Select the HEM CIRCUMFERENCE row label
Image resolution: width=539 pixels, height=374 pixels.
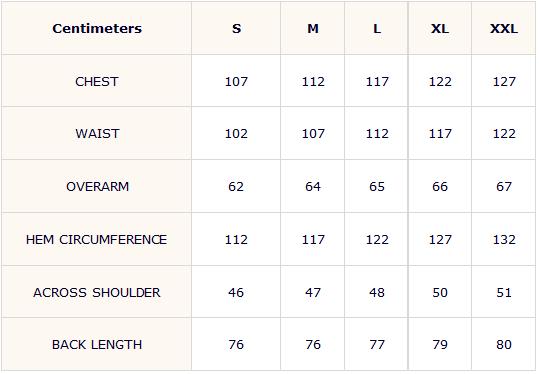97,239
